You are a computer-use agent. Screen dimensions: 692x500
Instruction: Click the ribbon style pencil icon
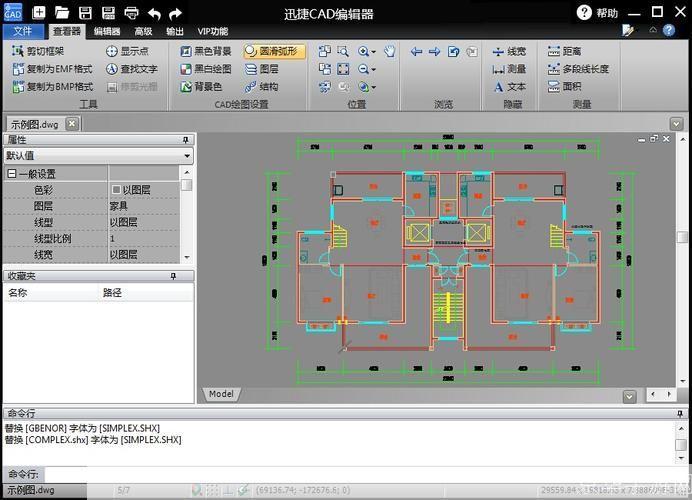[628, 30]
